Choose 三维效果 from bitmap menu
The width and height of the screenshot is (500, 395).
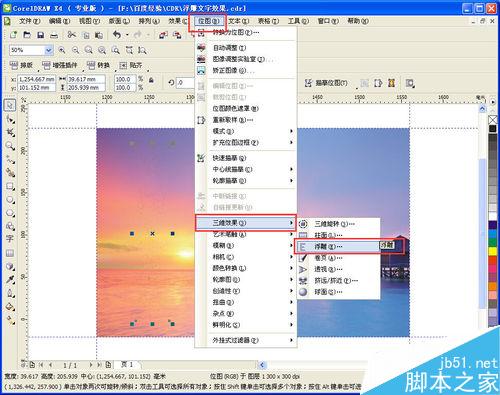pos(245,223)
